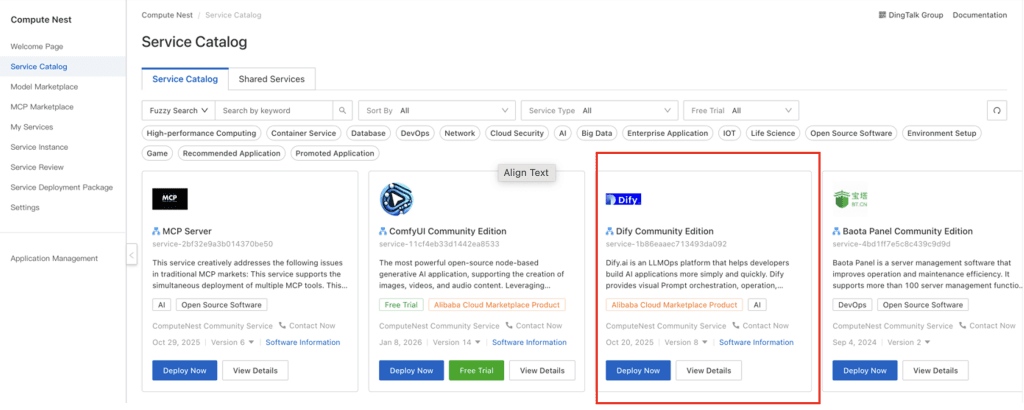Collapse the sidebar with the arrow handle
Screen dimensions: 1024x410
point(132,254)
